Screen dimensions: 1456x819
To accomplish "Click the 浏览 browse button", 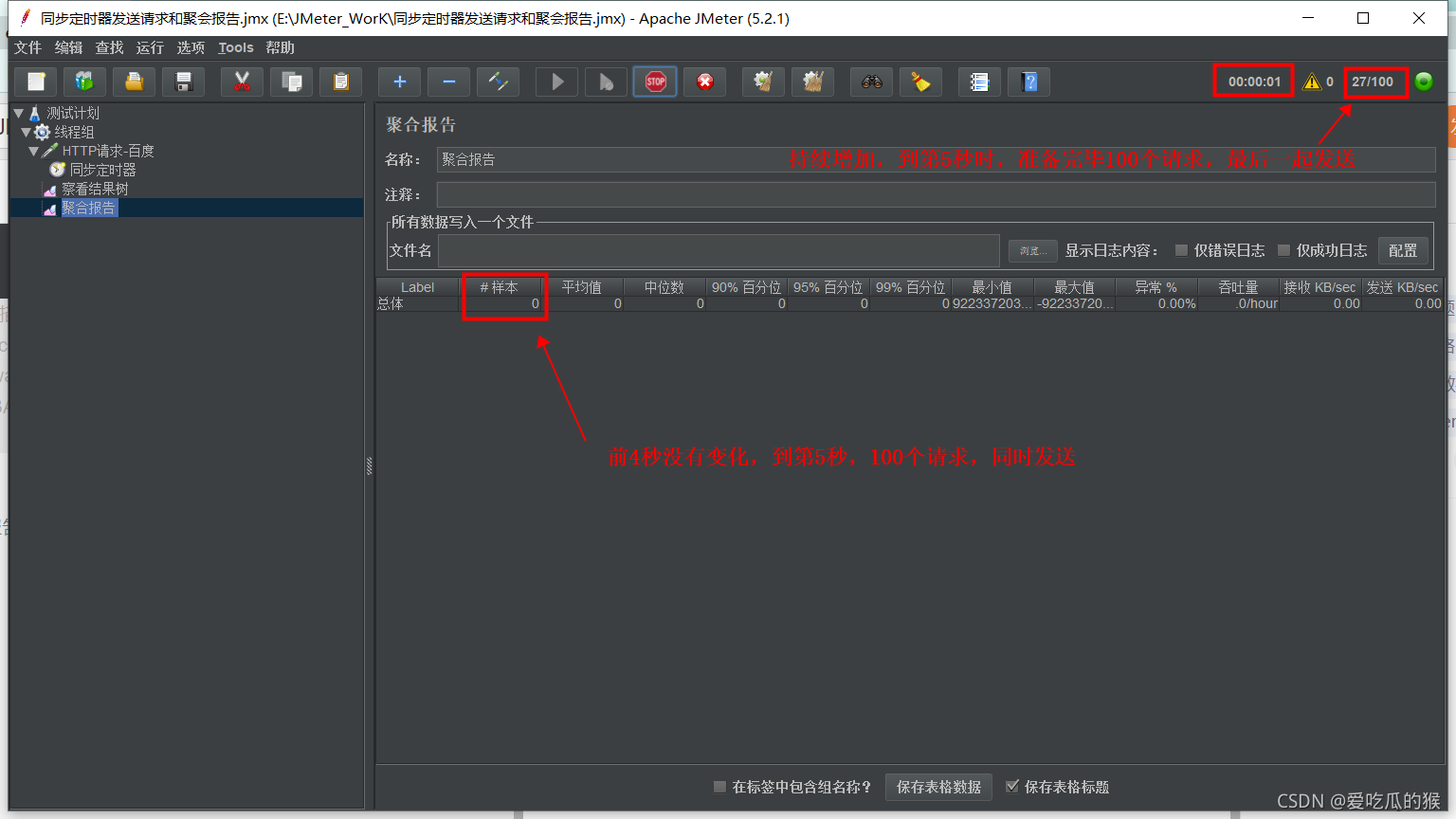I will 1032,250.
